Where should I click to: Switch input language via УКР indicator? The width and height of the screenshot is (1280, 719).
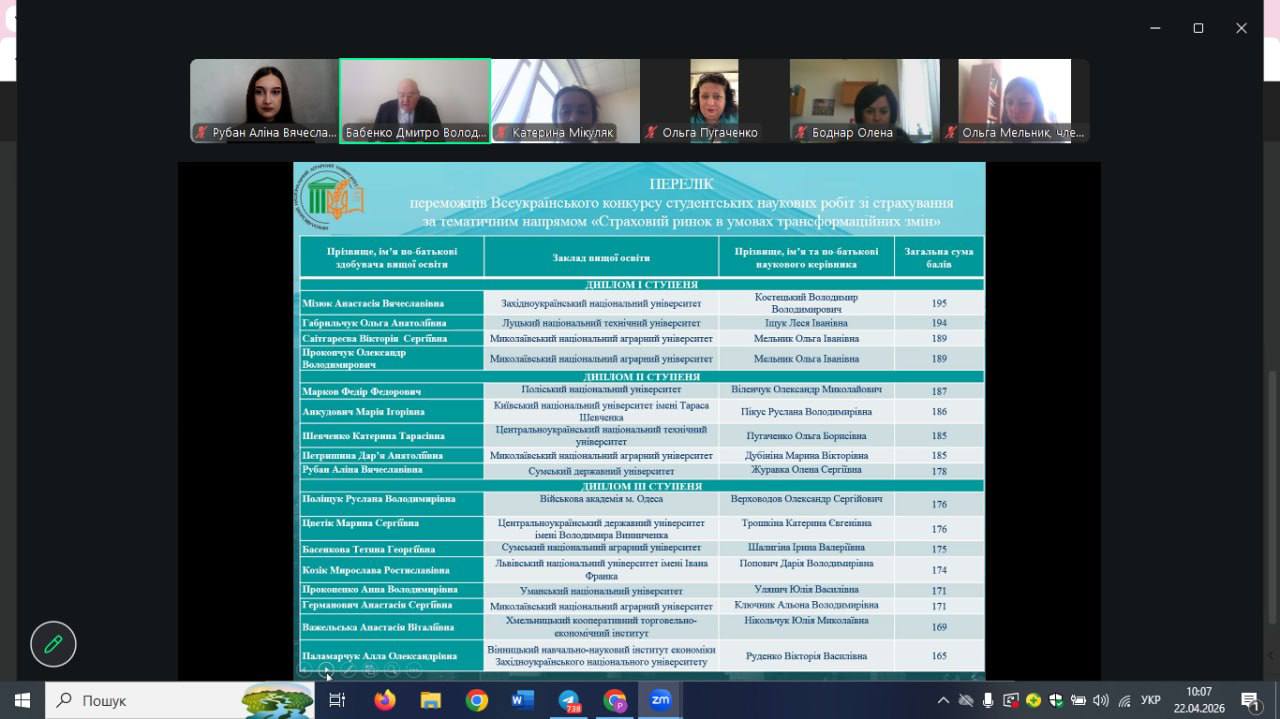[x=1151, y=700]
